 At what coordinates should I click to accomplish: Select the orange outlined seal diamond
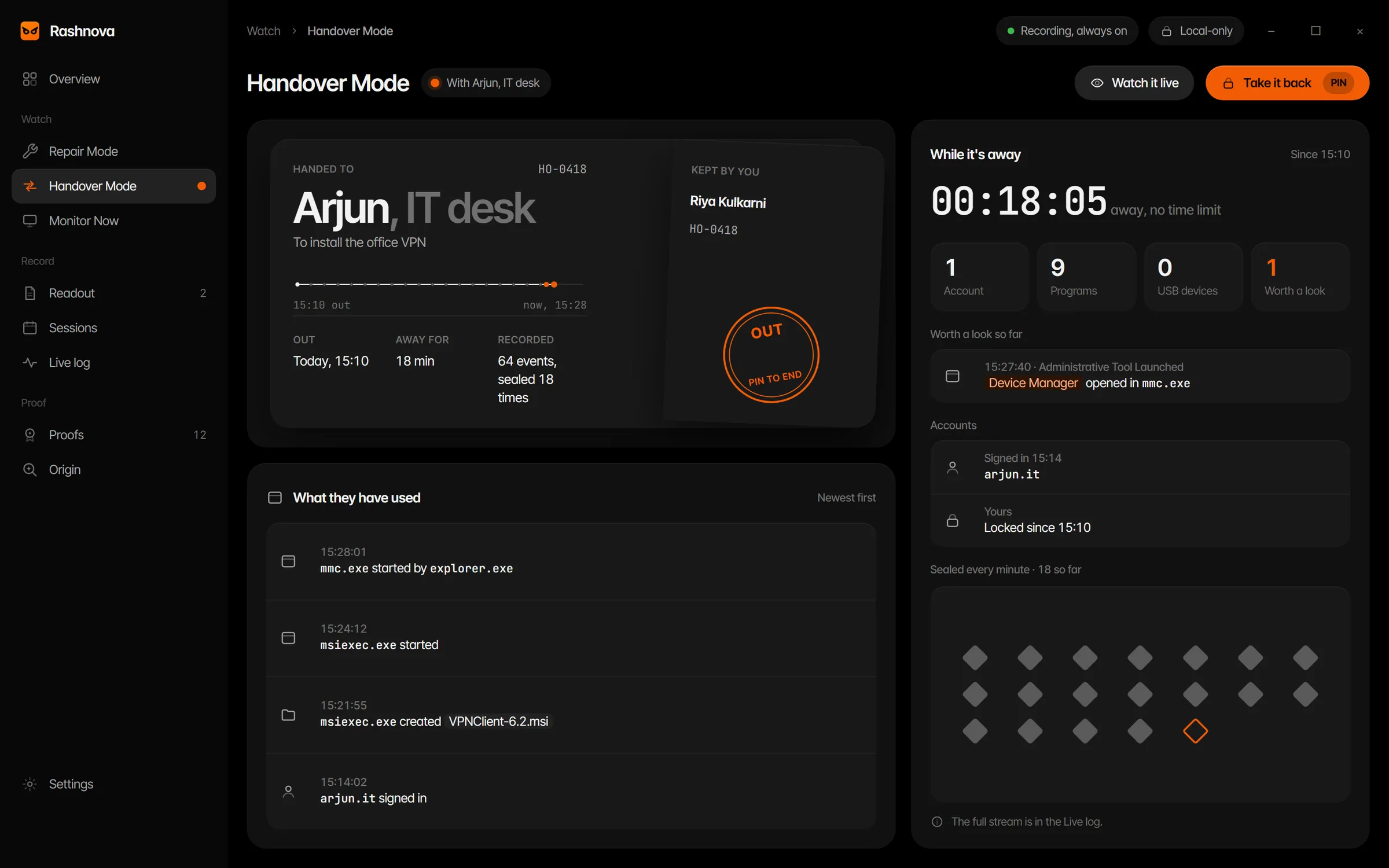(x=1195, y=731)
